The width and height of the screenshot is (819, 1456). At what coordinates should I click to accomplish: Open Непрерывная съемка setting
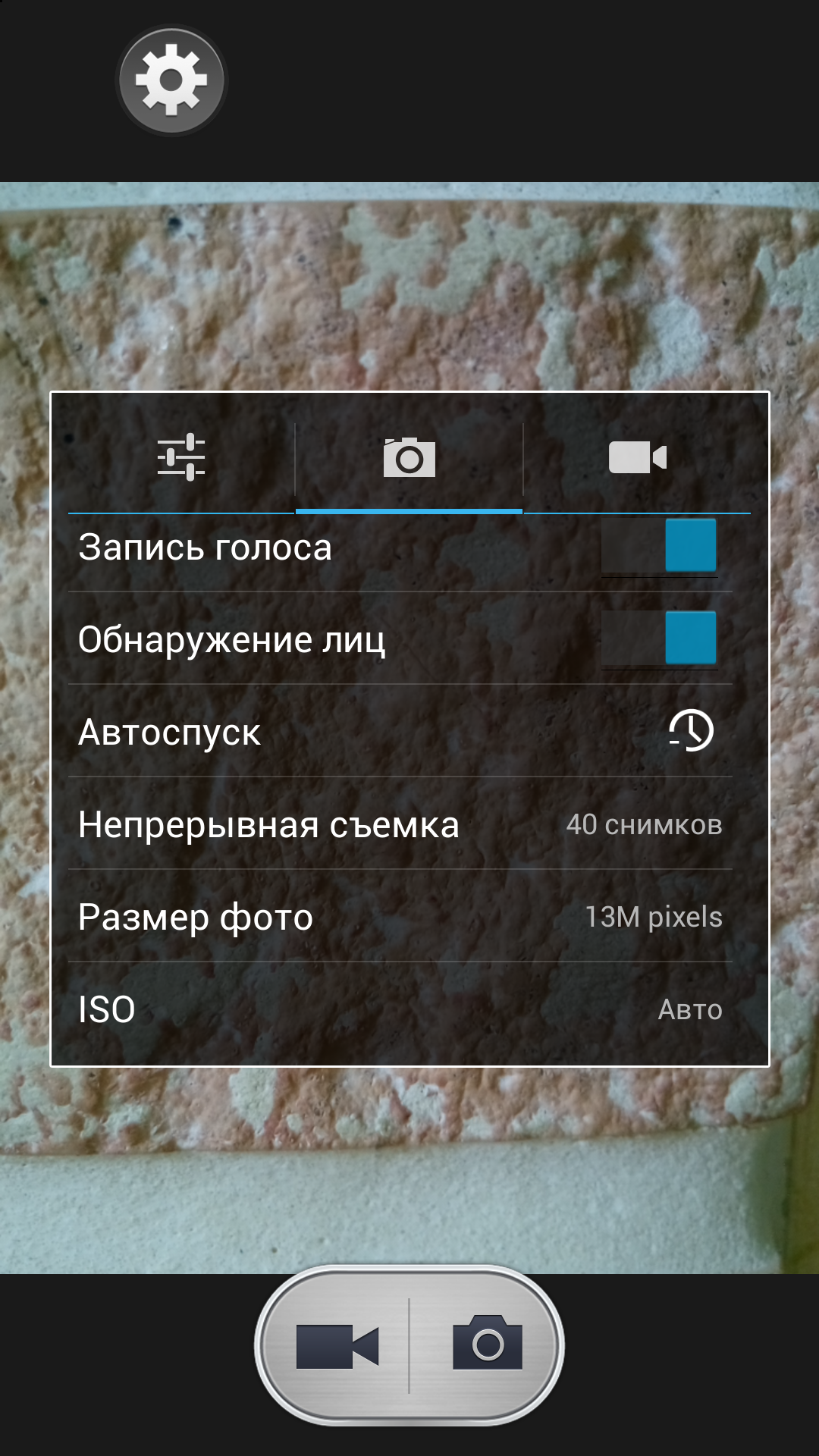pos(400,824)
